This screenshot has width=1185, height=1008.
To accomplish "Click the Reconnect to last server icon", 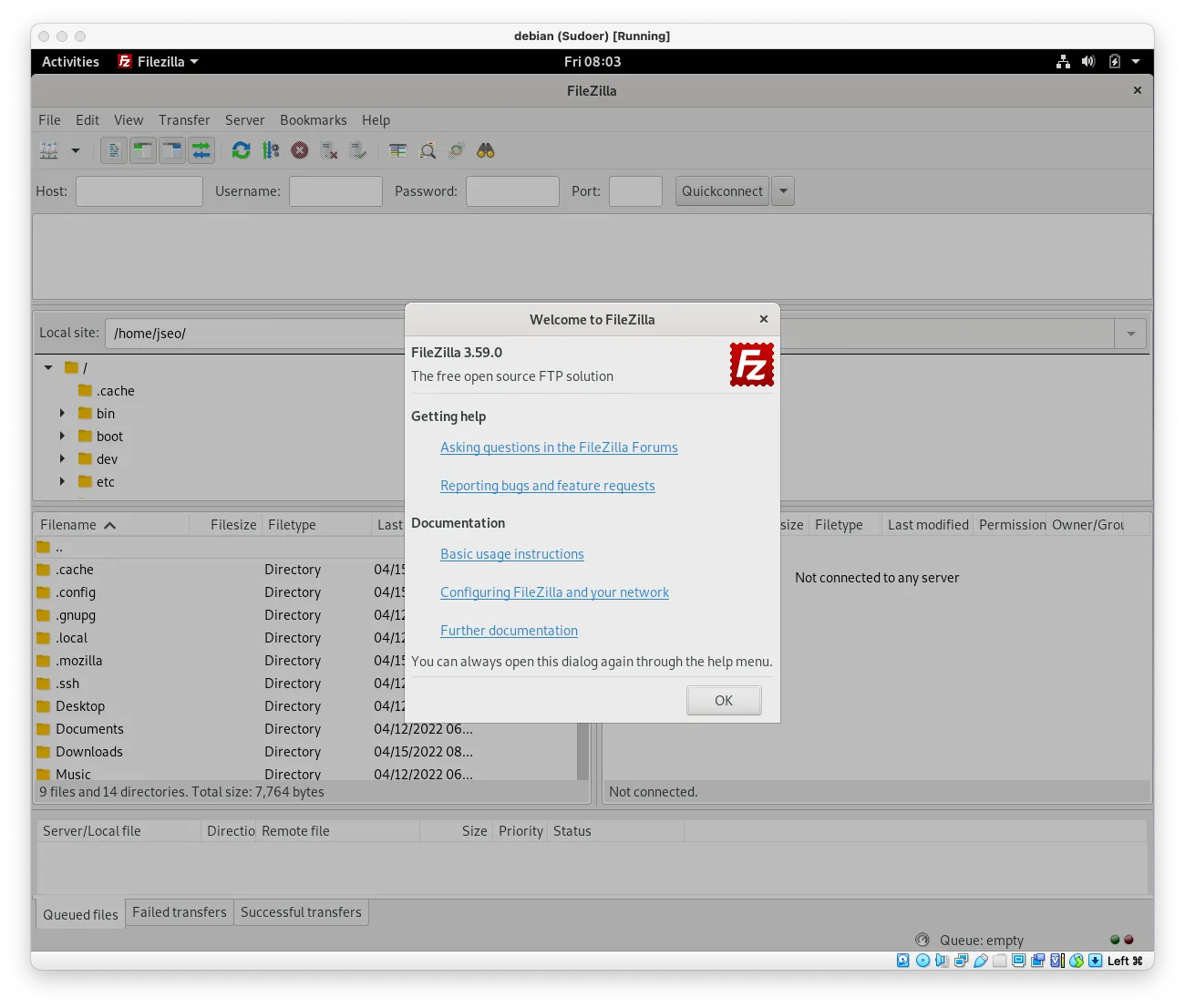I will click(358, 150).
